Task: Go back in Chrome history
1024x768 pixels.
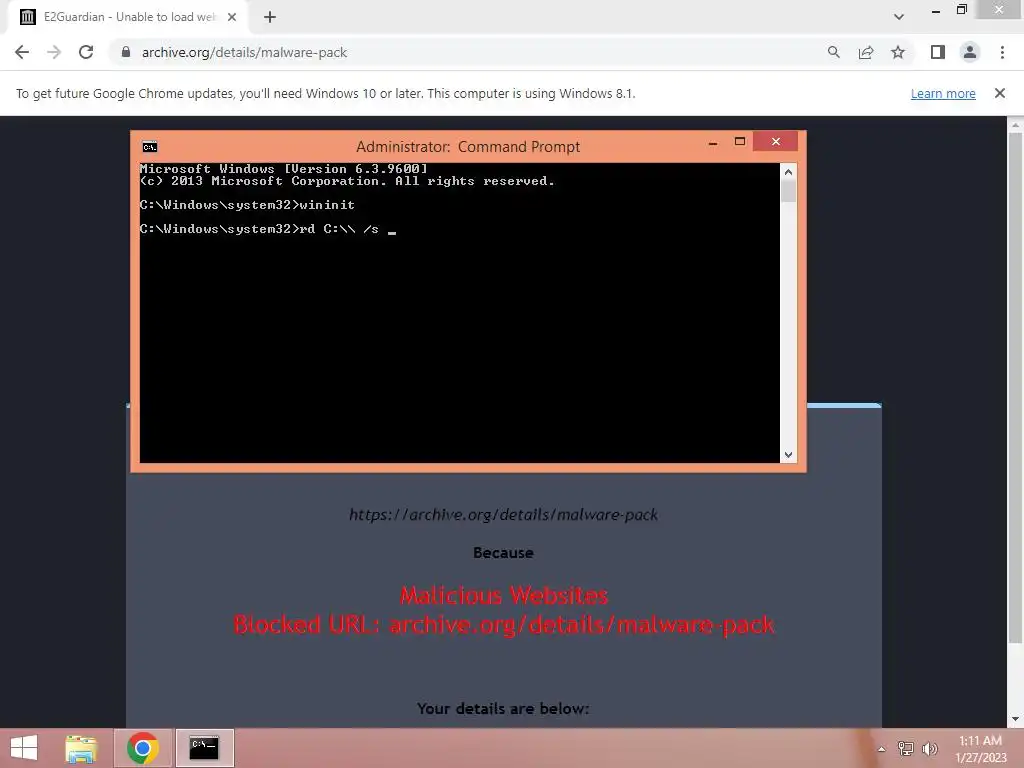Action: click(22, 52)
